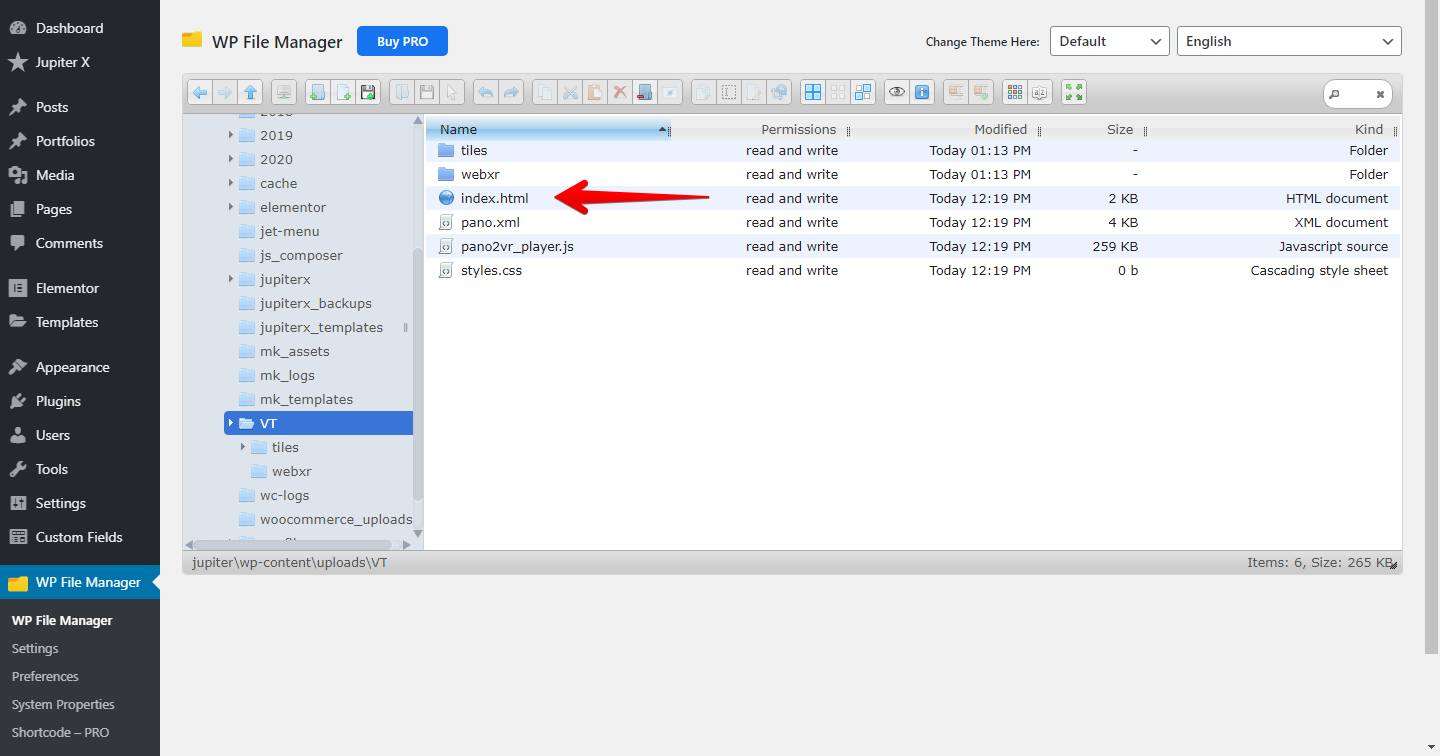Open Elementor menu in sidebar
This screenshot has width=1440, height=756.
[x=80, y=288]
